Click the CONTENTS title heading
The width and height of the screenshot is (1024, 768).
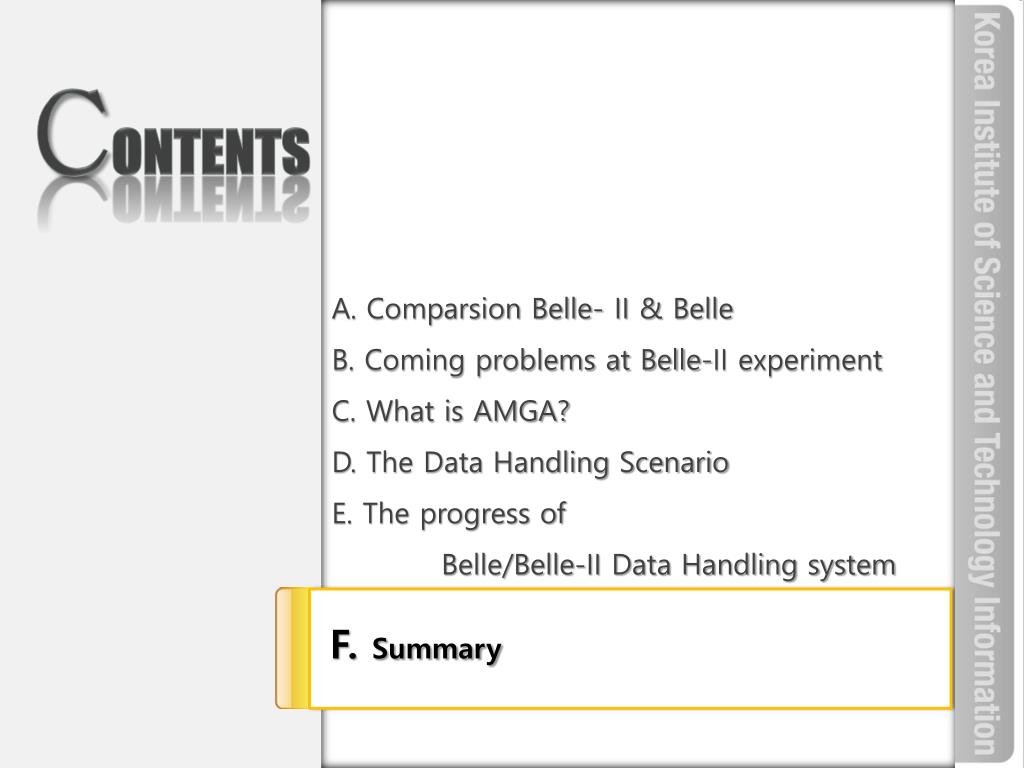tap(173, 134)
